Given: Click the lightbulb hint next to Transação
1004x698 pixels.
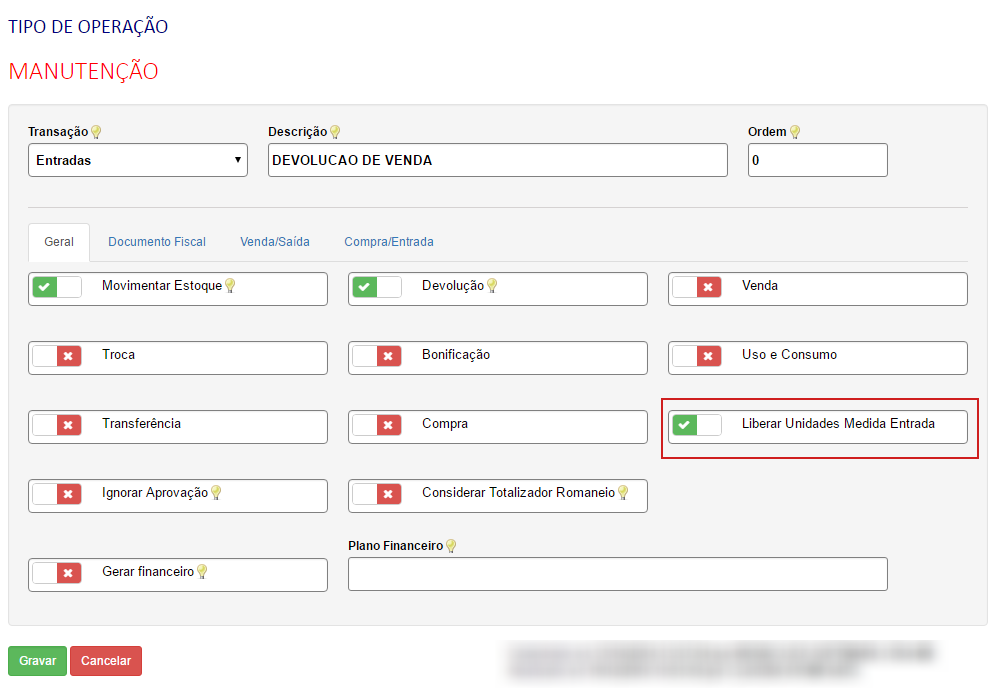Looking at the screenshot, I should [x=96, y=132].
